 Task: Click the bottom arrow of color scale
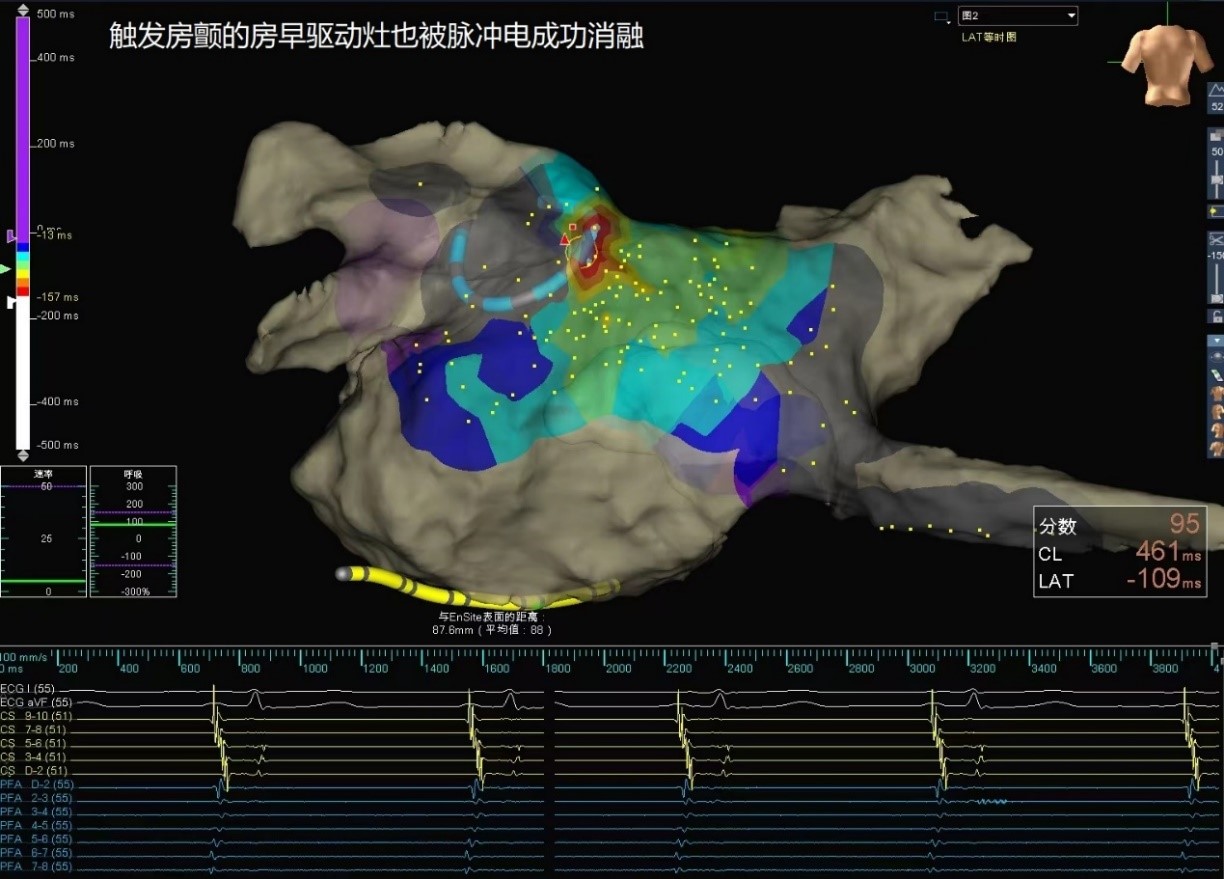coord(22,456)
